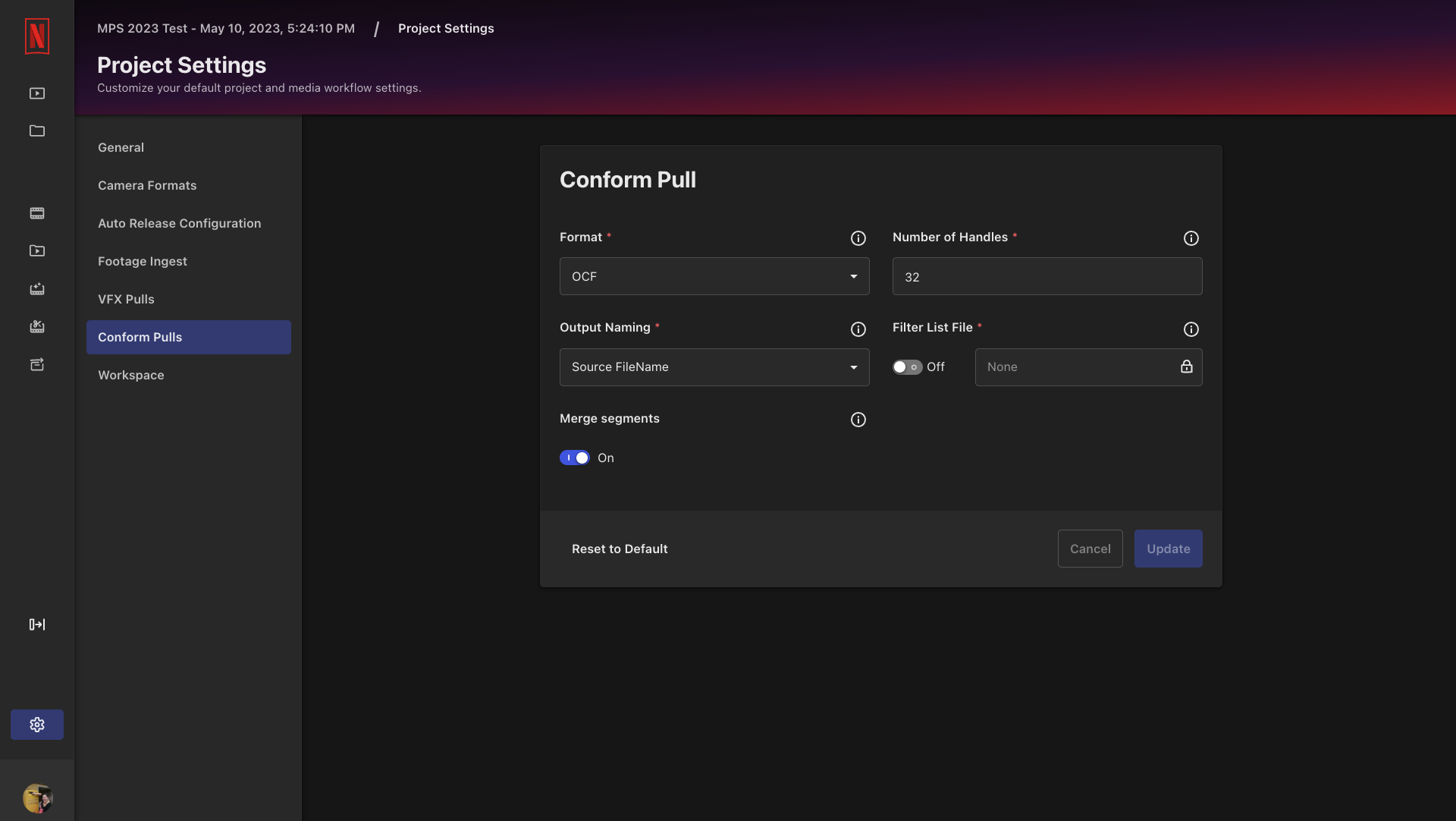
Task: Open Workspace settings
Action: tap(189, 375)
